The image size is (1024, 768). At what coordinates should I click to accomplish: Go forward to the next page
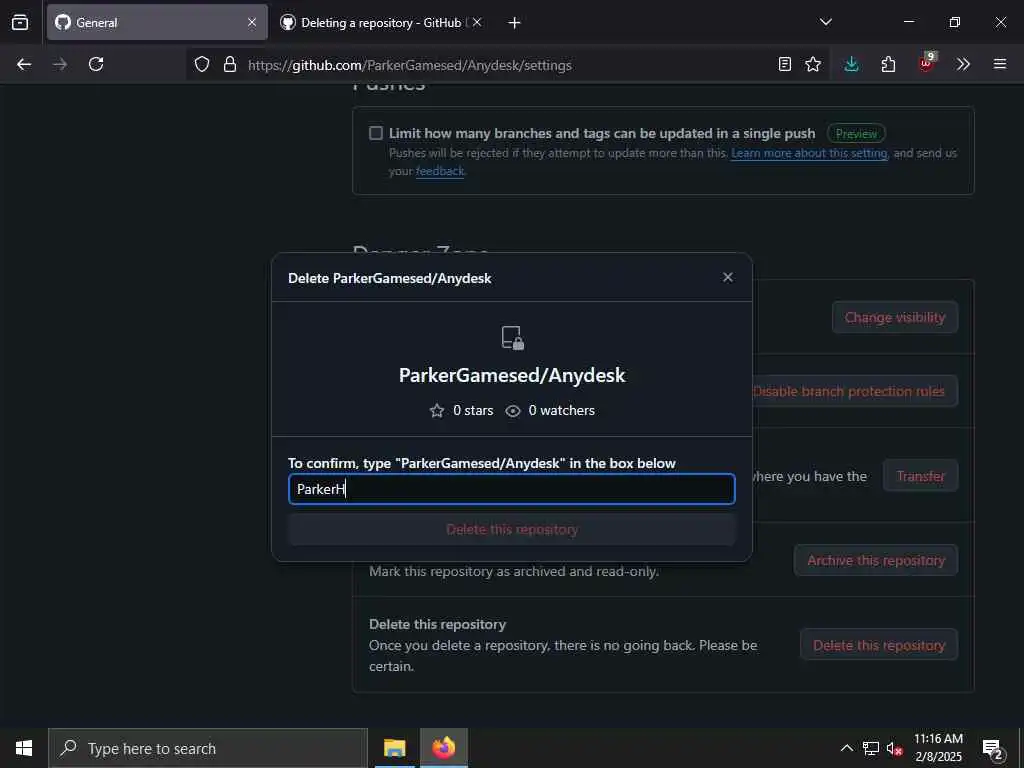(60, 64)
